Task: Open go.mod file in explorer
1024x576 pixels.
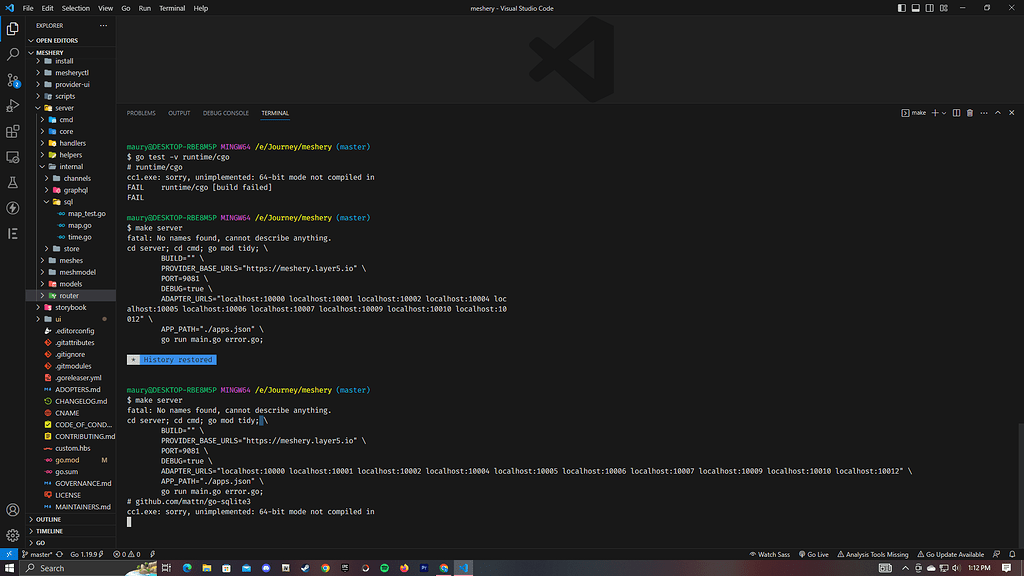Action: 67,460
